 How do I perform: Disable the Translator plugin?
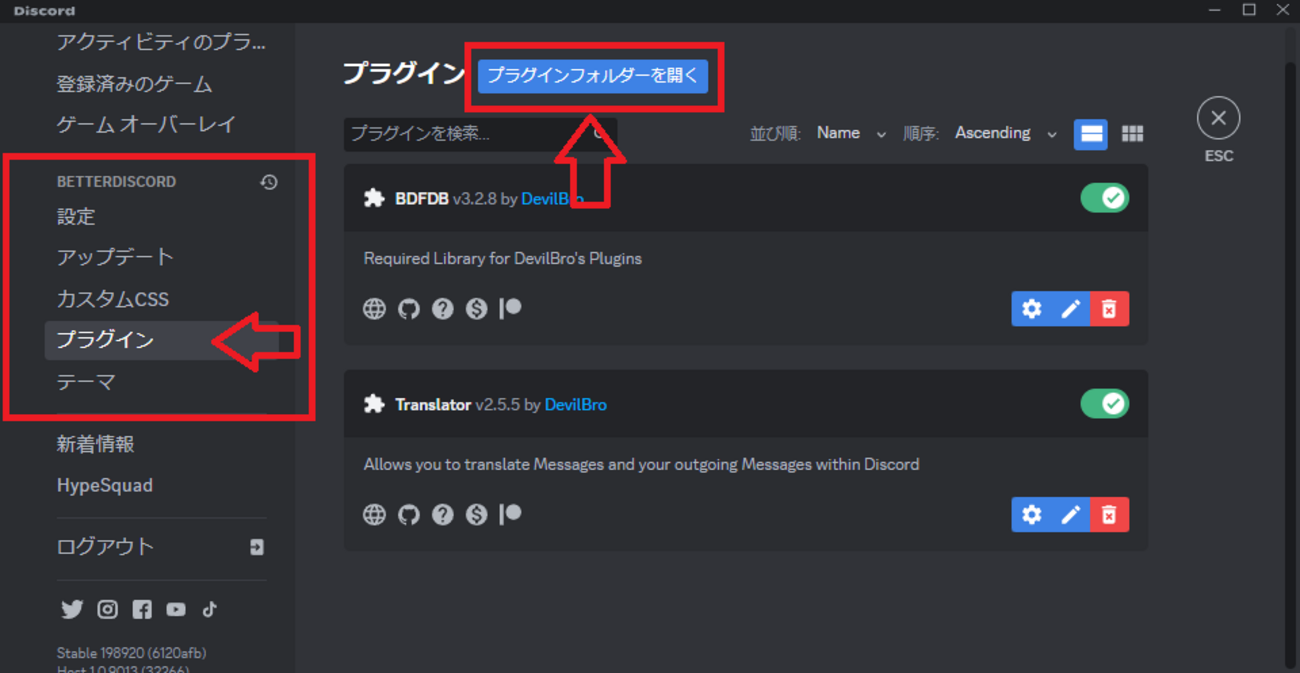coord(1104,403)
